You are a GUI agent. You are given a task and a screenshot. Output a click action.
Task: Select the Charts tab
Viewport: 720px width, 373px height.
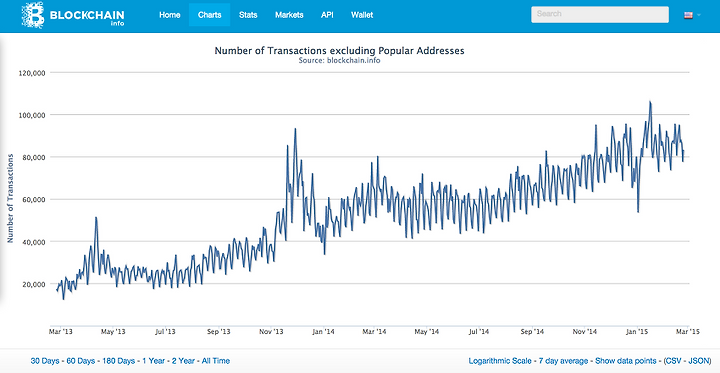209,15
